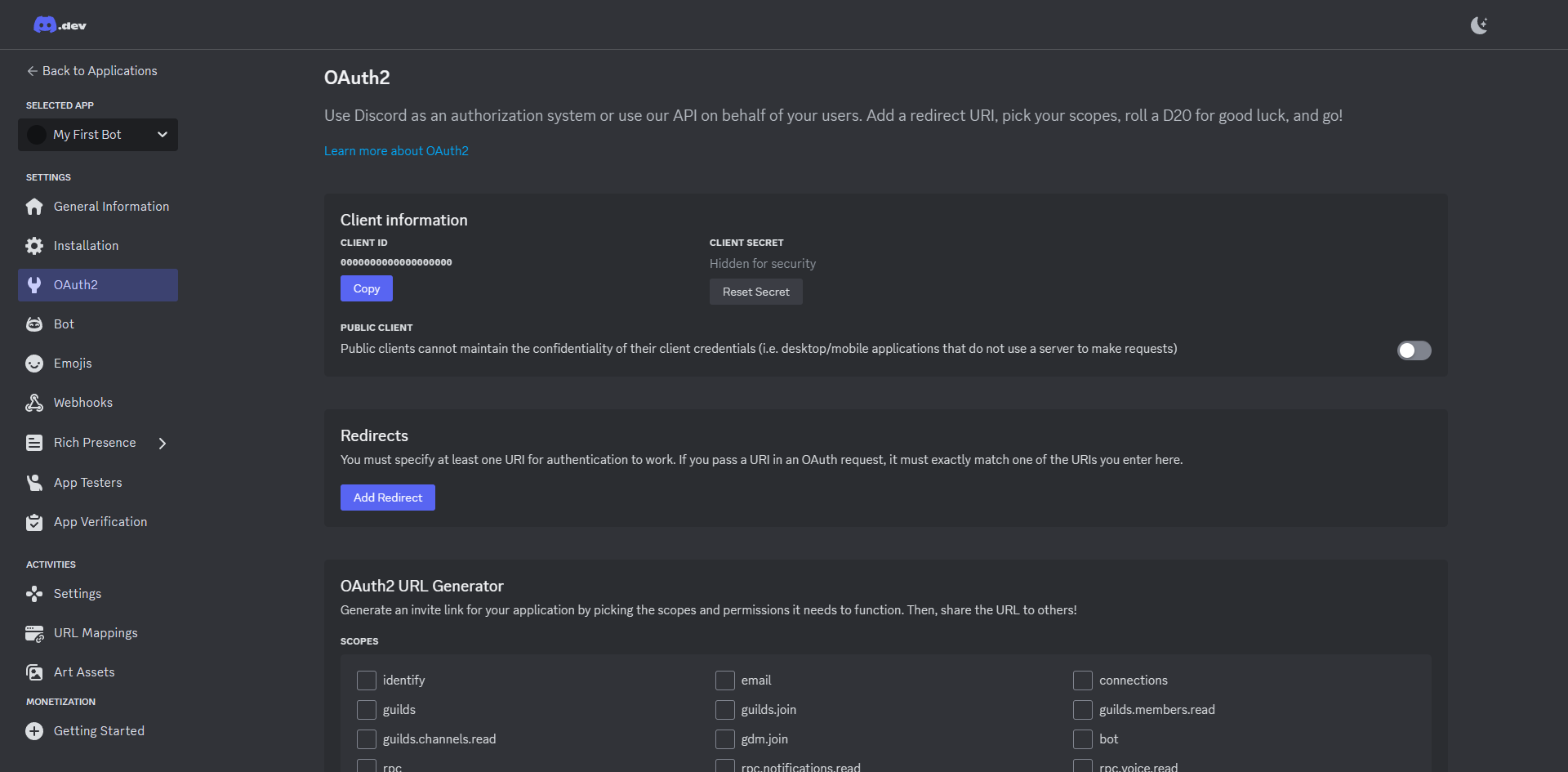Click the App Testers icon
Image resolution: width=1568 pixels, height=772 pixels.
[x=34, y=483]
